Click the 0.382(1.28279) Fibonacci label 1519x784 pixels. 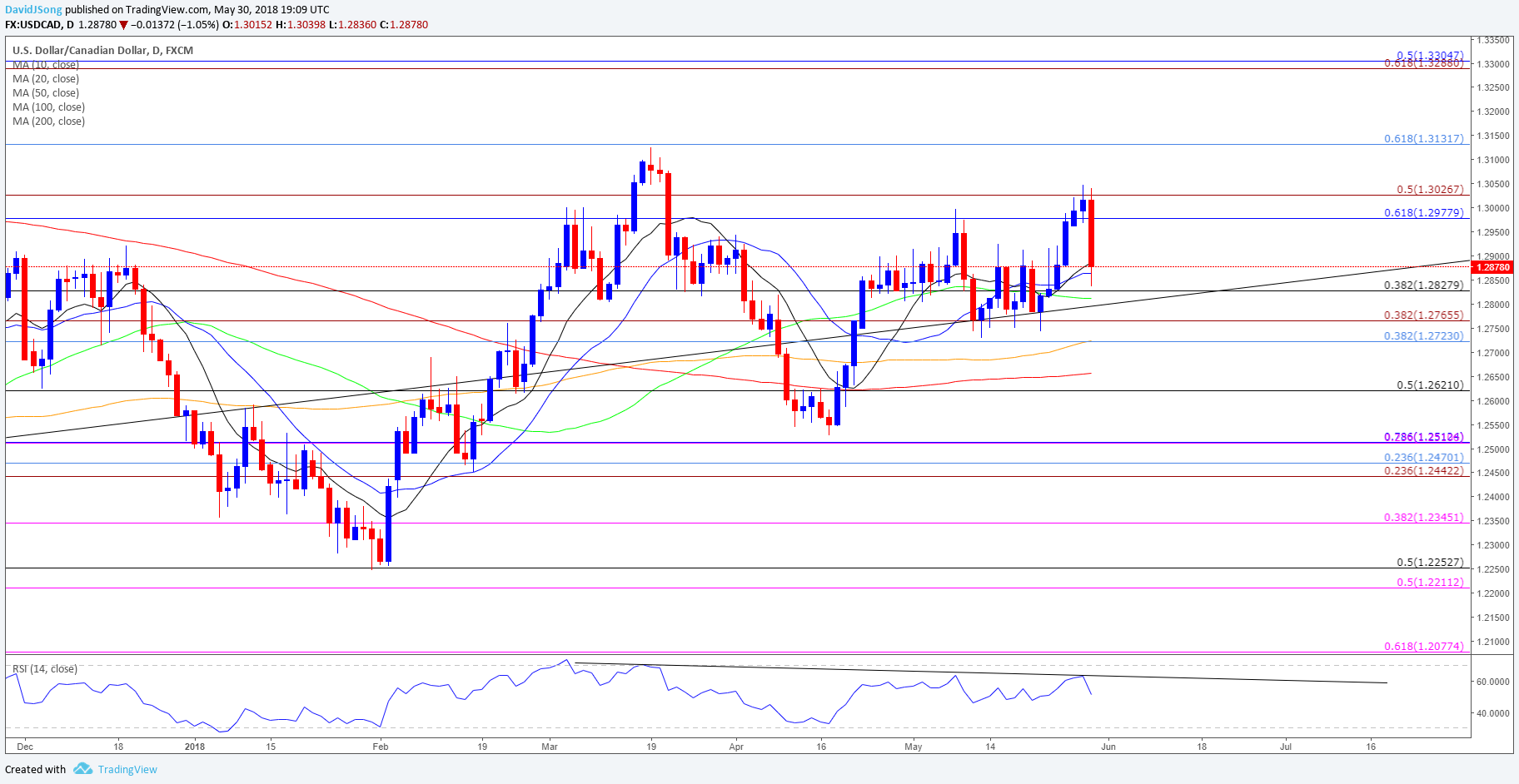tap(1424, 285)
